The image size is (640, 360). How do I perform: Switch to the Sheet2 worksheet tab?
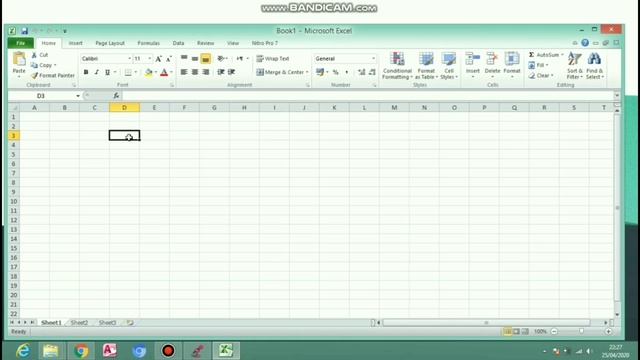pyautogui.click(x=79, y=322)
